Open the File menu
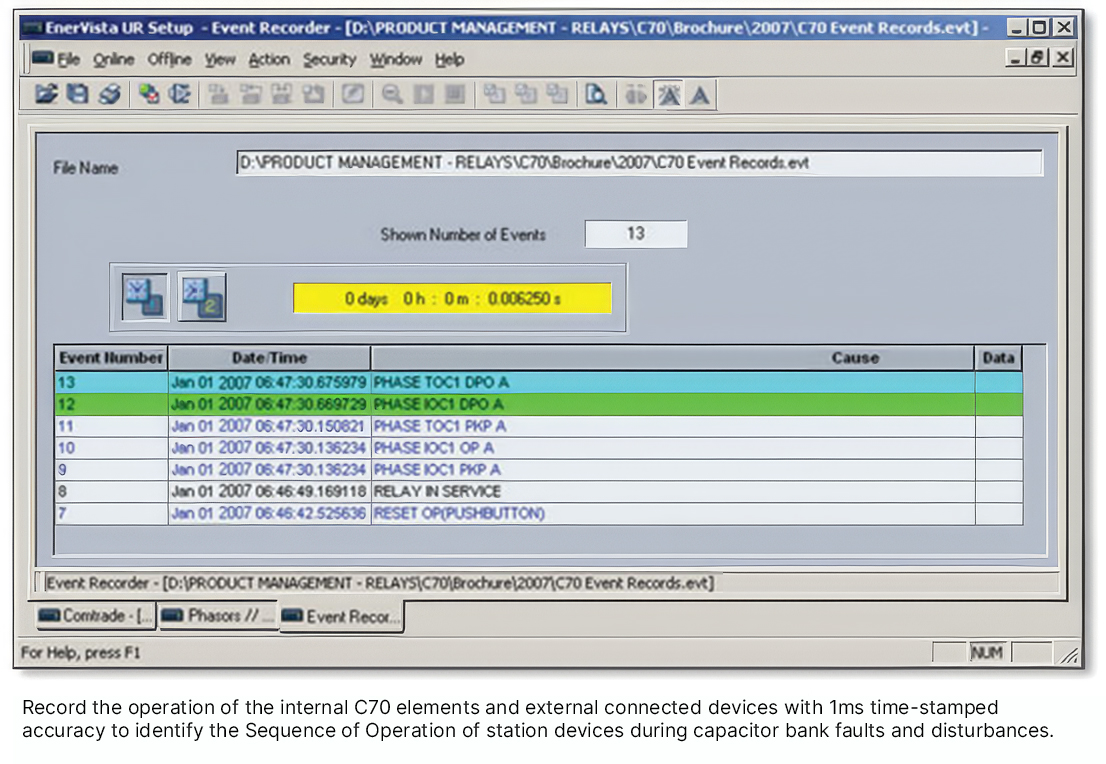Viewport: 1106px width, 764px height. (68, 60)
